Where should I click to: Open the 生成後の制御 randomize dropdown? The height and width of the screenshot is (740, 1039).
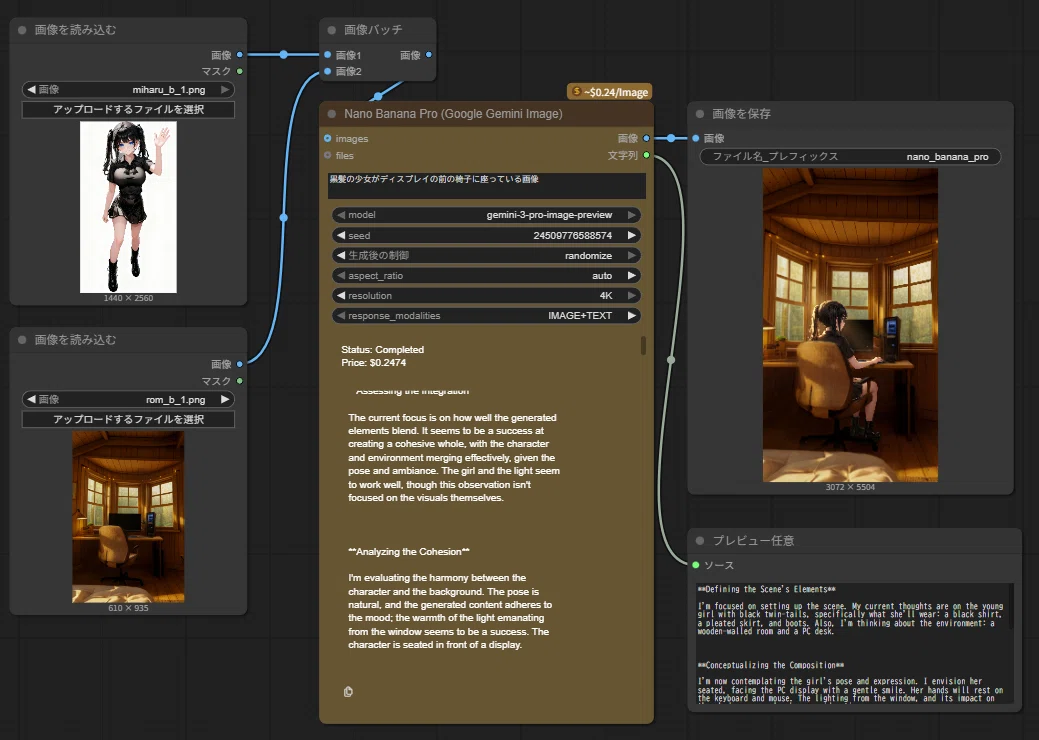click(x=486, y=256)
